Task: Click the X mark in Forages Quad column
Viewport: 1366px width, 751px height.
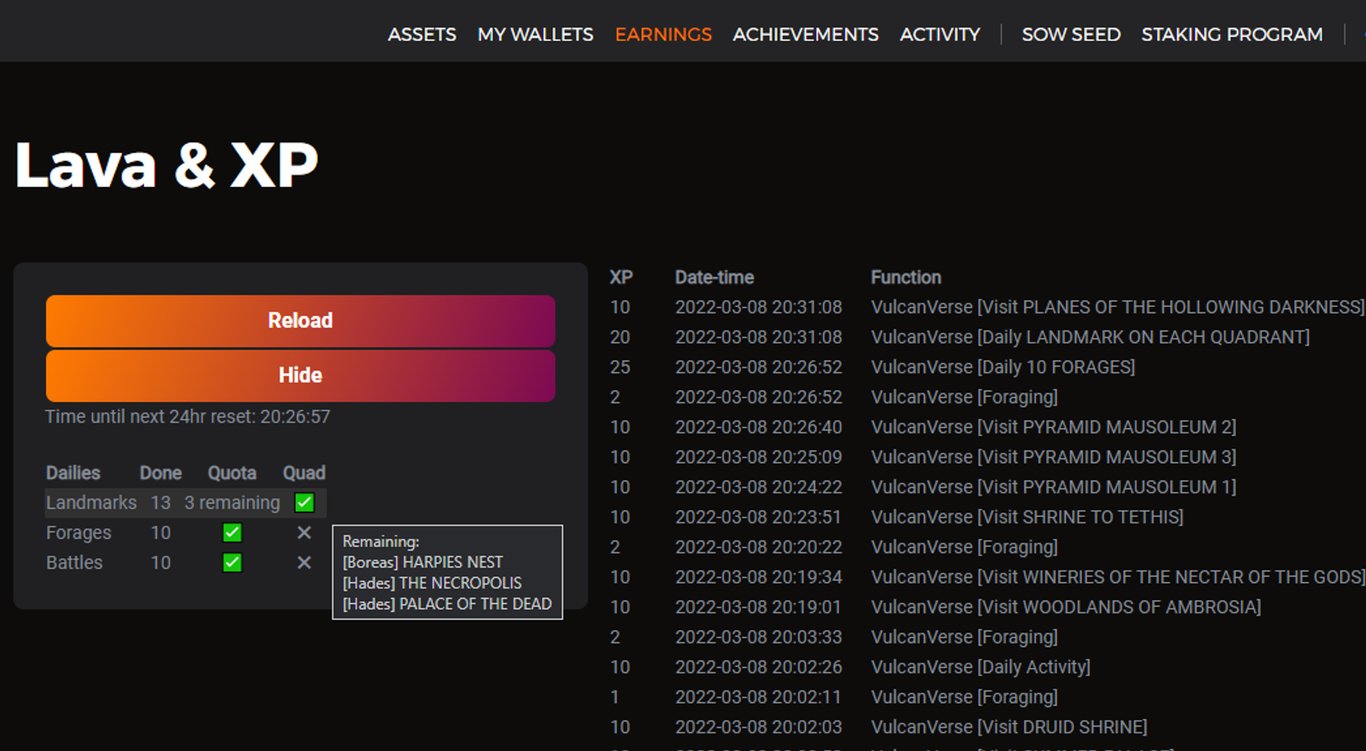Action: (304, 533)
